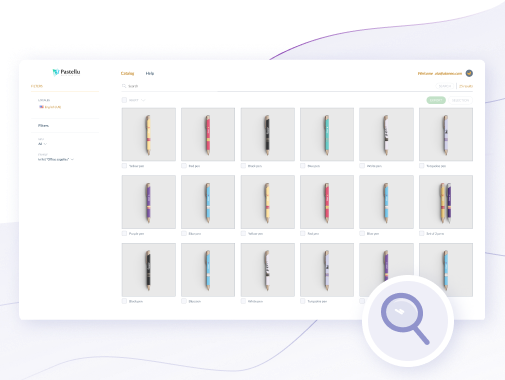Open the Help tab
Image resolution: width=505 pixels, height=380 pixels.
150,73
